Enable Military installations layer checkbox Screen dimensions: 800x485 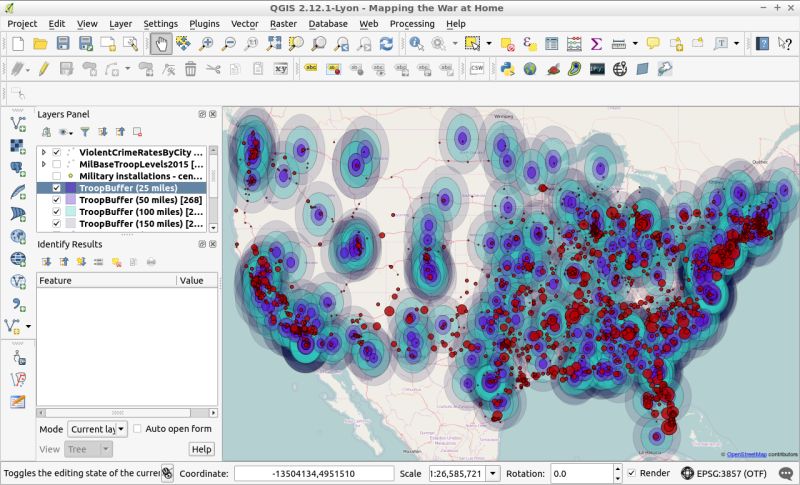57,176
